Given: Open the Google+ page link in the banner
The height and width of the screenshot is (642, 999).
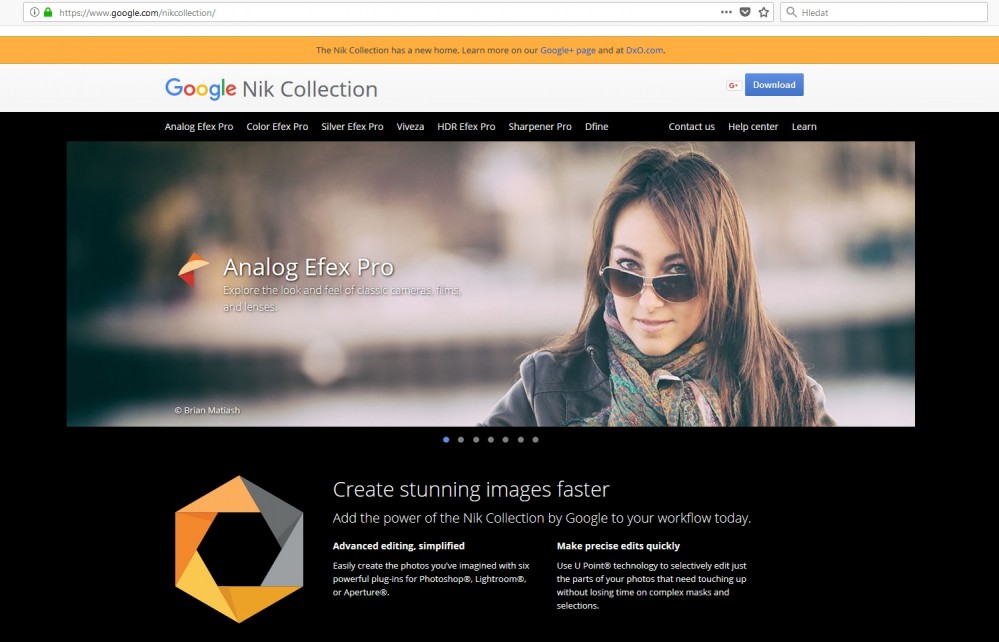Looking at the screenshot, I should click(x=567, y=50).
